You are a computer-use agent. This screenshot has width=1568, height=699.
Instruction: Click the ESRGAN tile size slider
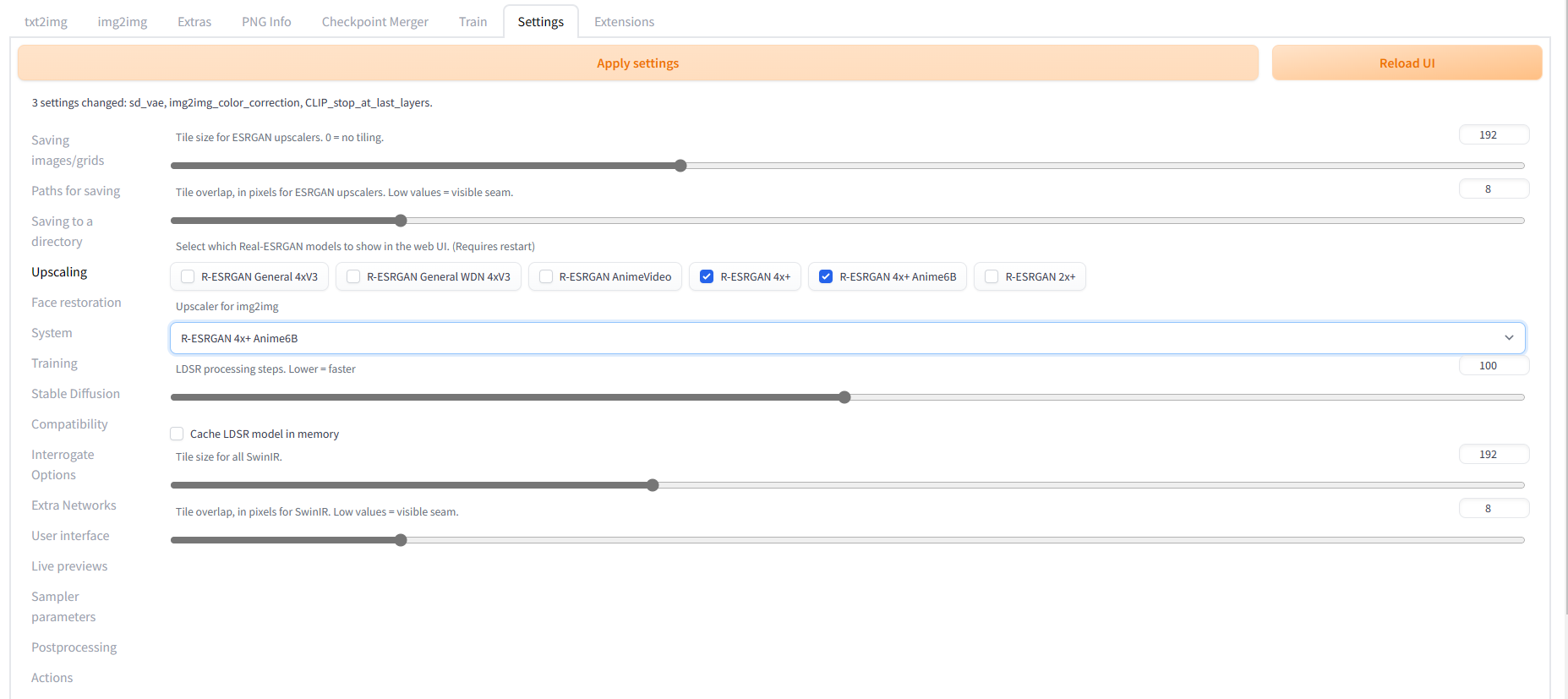tap(848, 166)
